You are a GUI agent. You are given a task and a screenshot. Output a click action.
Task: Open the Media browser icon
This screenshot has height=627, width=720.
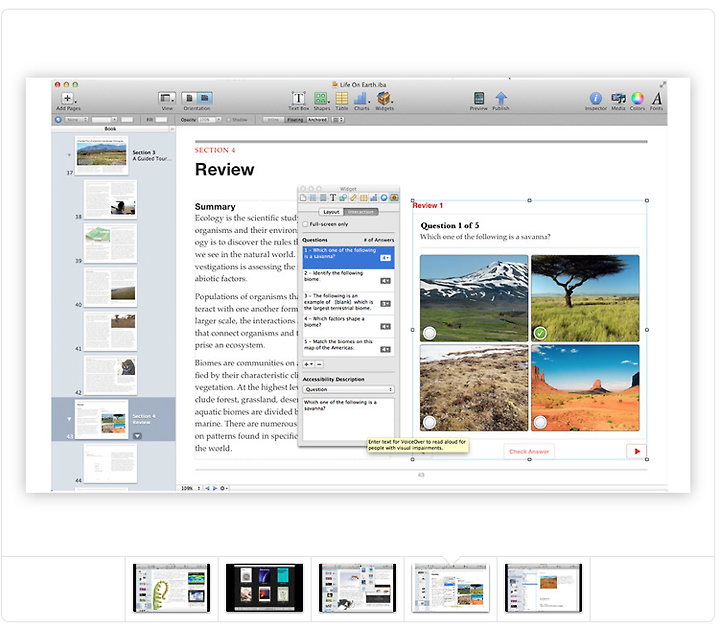tap(618, 98)
